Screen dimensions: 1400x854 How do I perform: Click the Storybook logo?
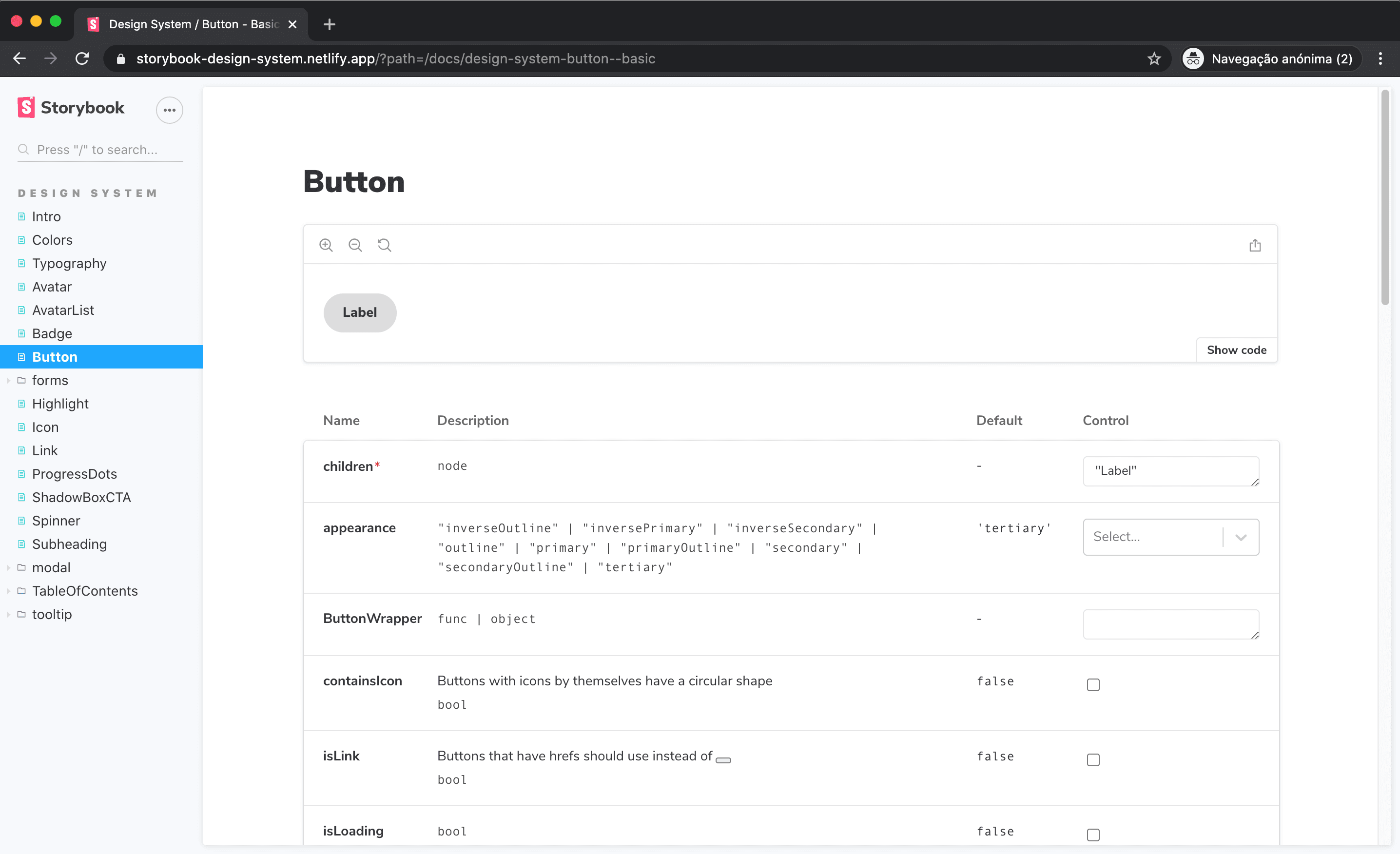71,107
